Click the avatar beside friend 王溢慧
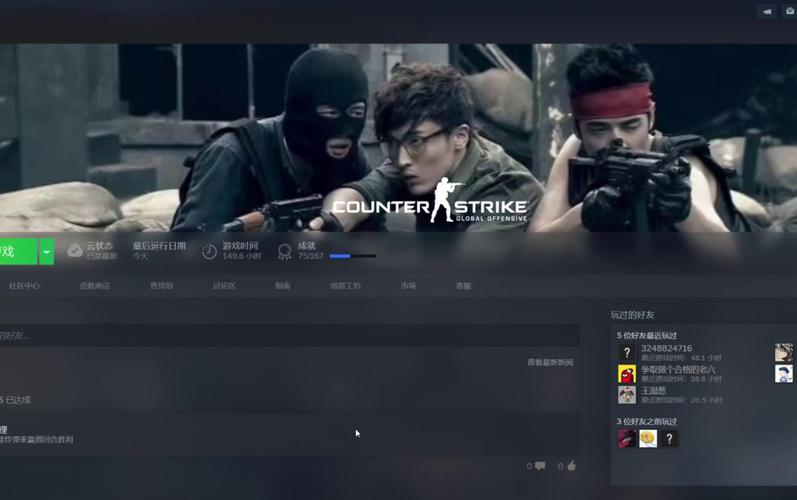This screenshot has height=500, width=797. pos(627,395)
